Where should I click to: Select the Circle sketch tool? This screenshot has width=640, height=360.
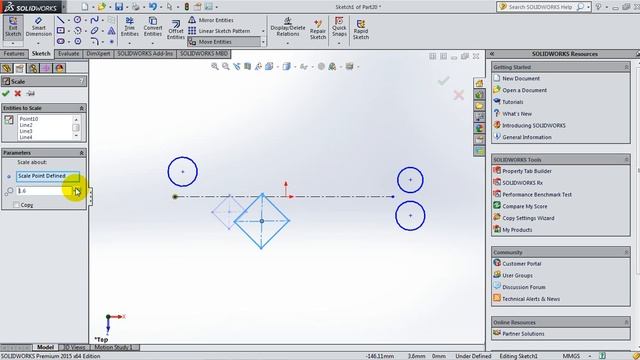77,20
